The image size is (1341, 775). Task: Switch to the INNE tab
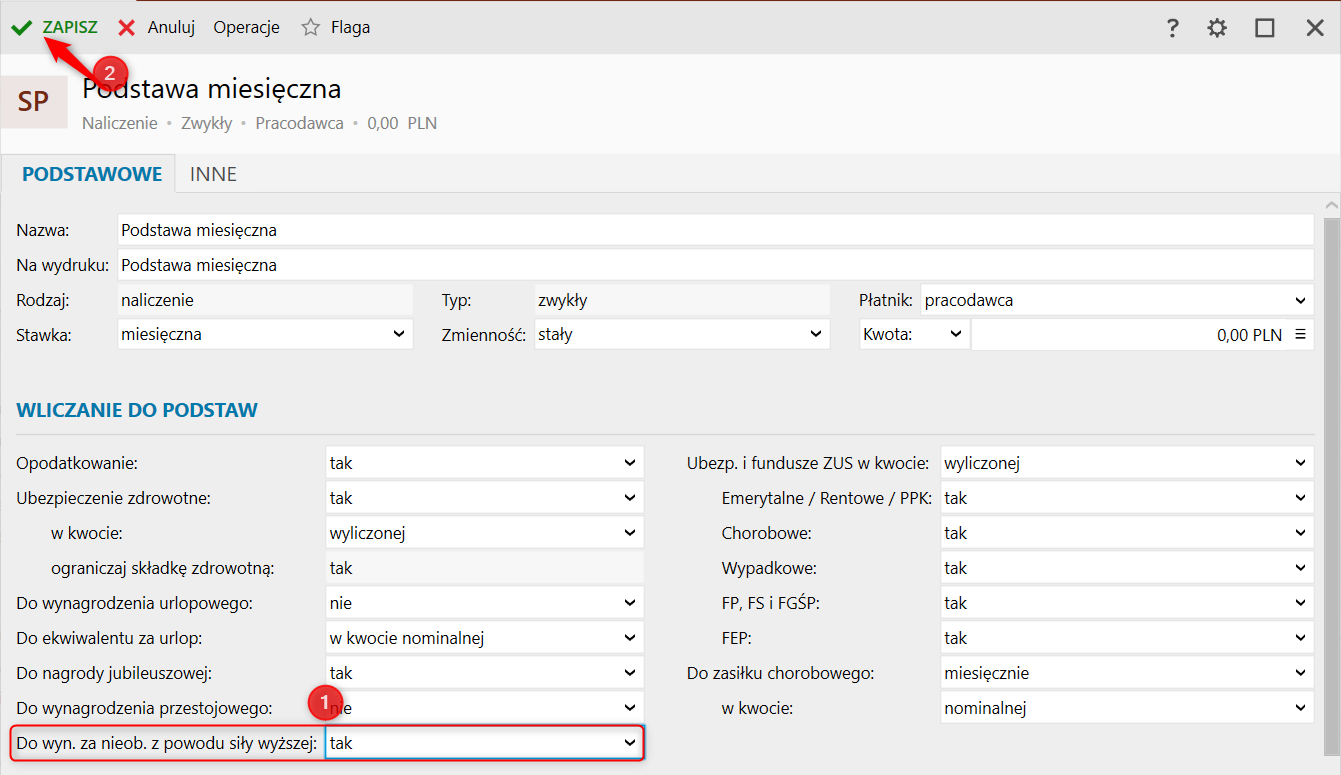tap(213, 174)
